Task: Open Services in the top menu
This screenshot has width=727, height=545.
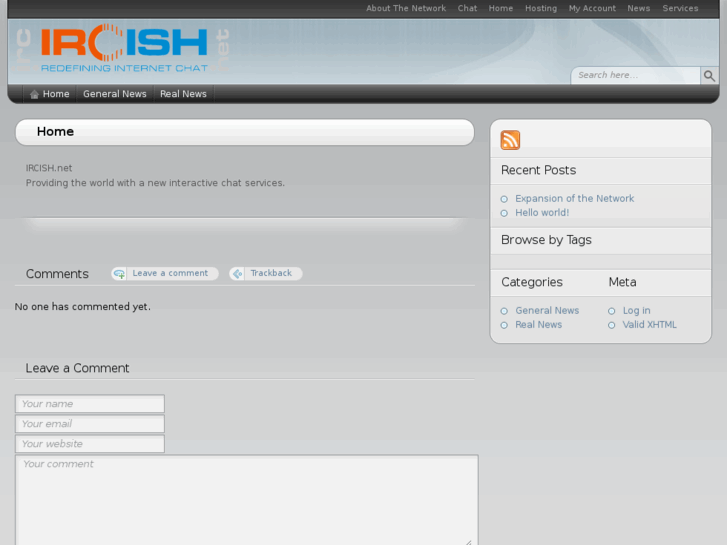Action: (x=680, y=8)
